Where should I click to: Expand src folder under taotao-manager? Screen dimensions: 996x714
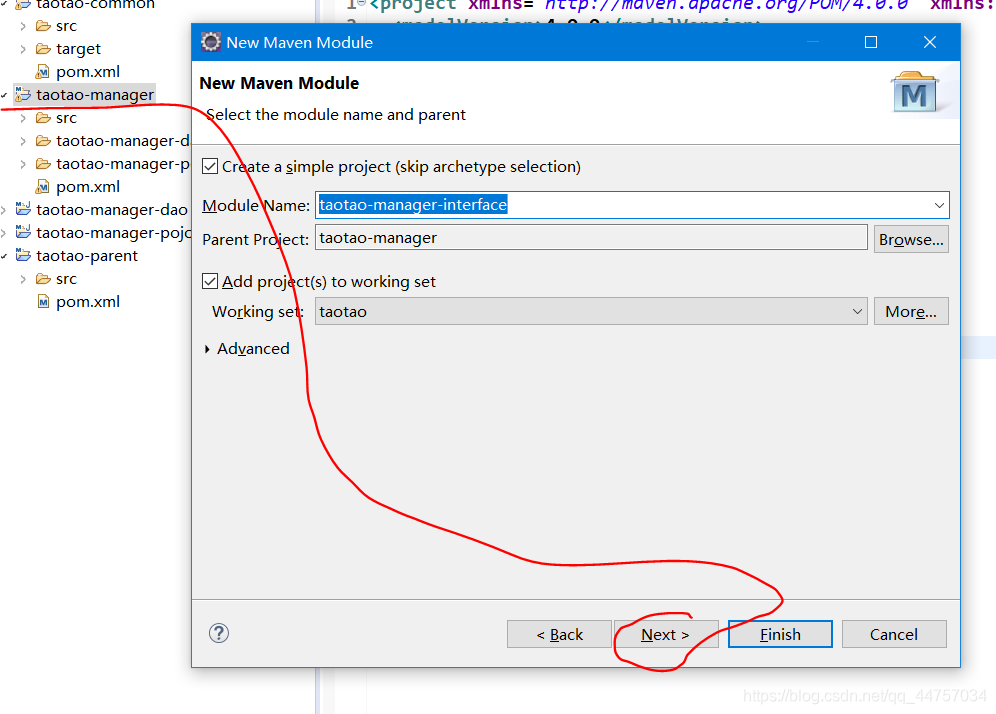pyautogui.click(x=23, y=118)
